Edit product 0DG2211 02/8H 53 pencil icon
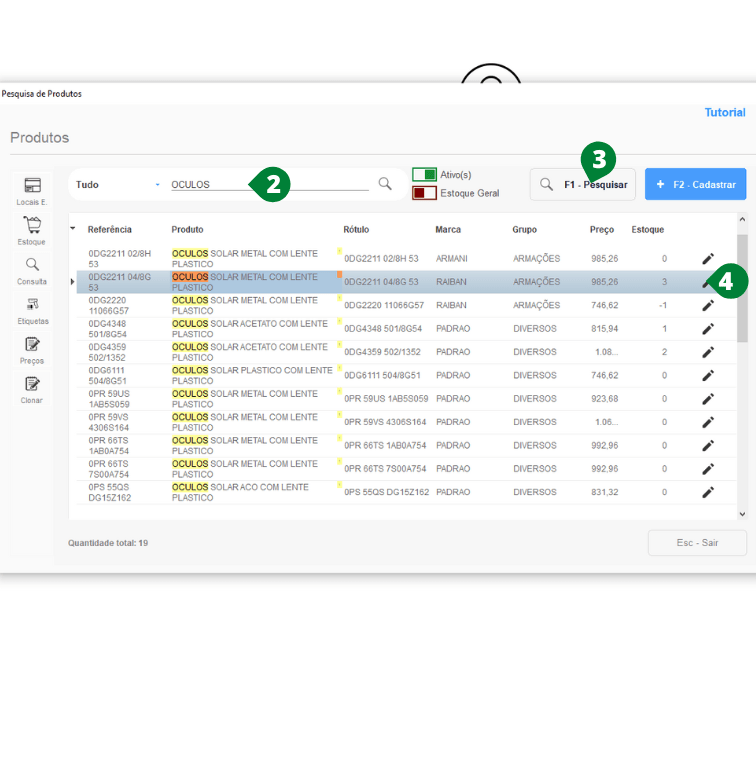756x760 pixels. 708,259
